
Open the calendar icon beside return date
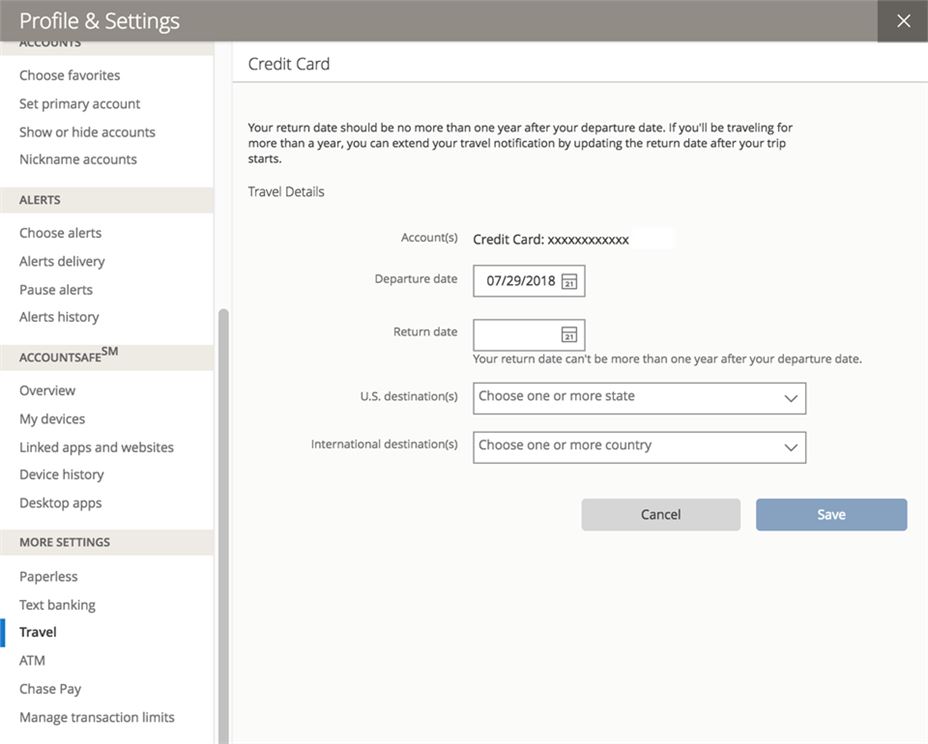tap(572, 335)
